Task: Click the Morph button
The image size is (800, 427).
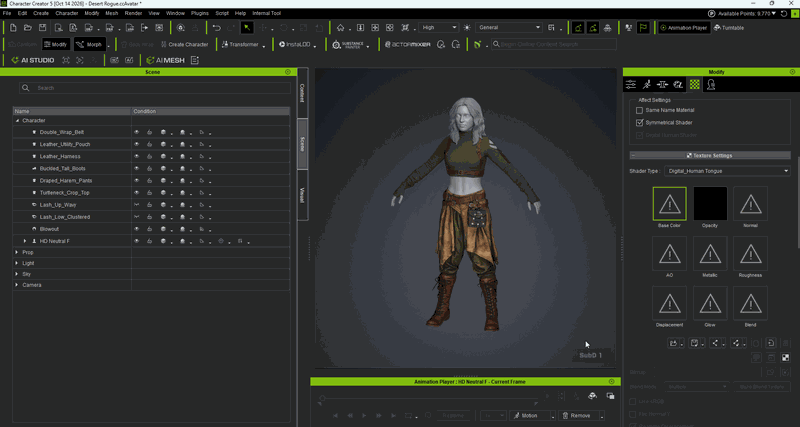Action: coord(90,44)
